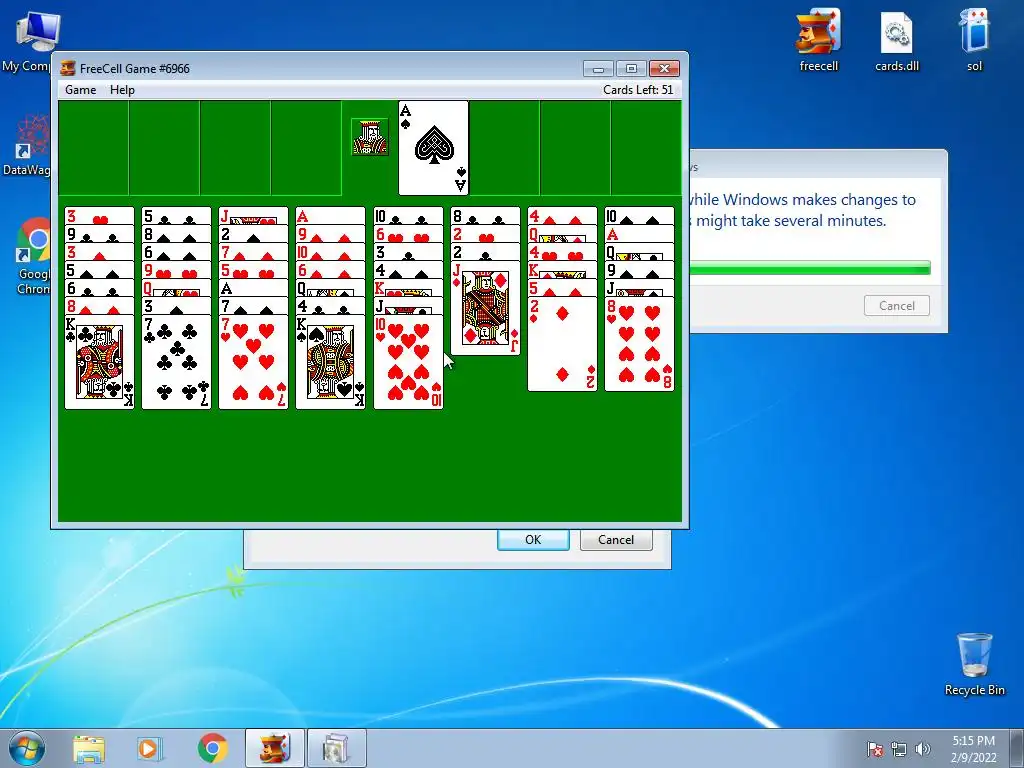
Task: Click the red ace in the eighth column
Action: point(639,234)
